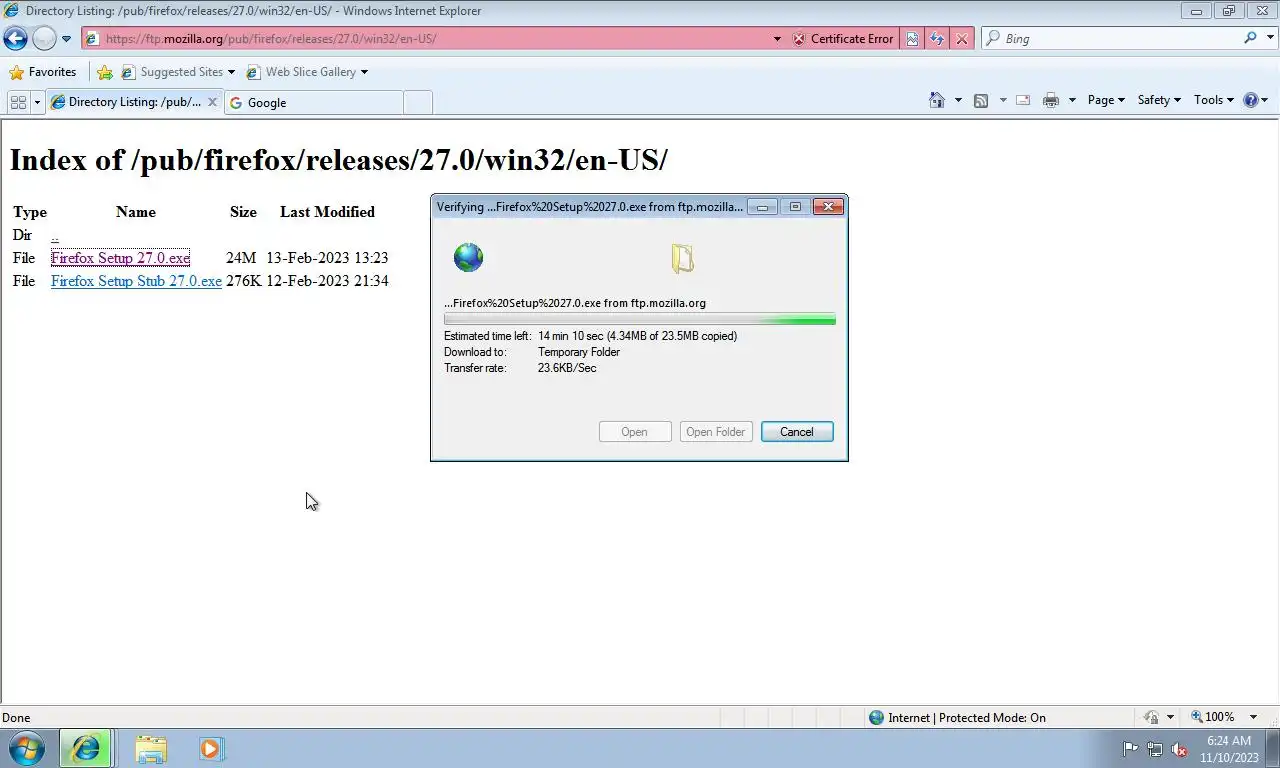
Task: Go back with the browser Back arrow
Action: (15, 39)
